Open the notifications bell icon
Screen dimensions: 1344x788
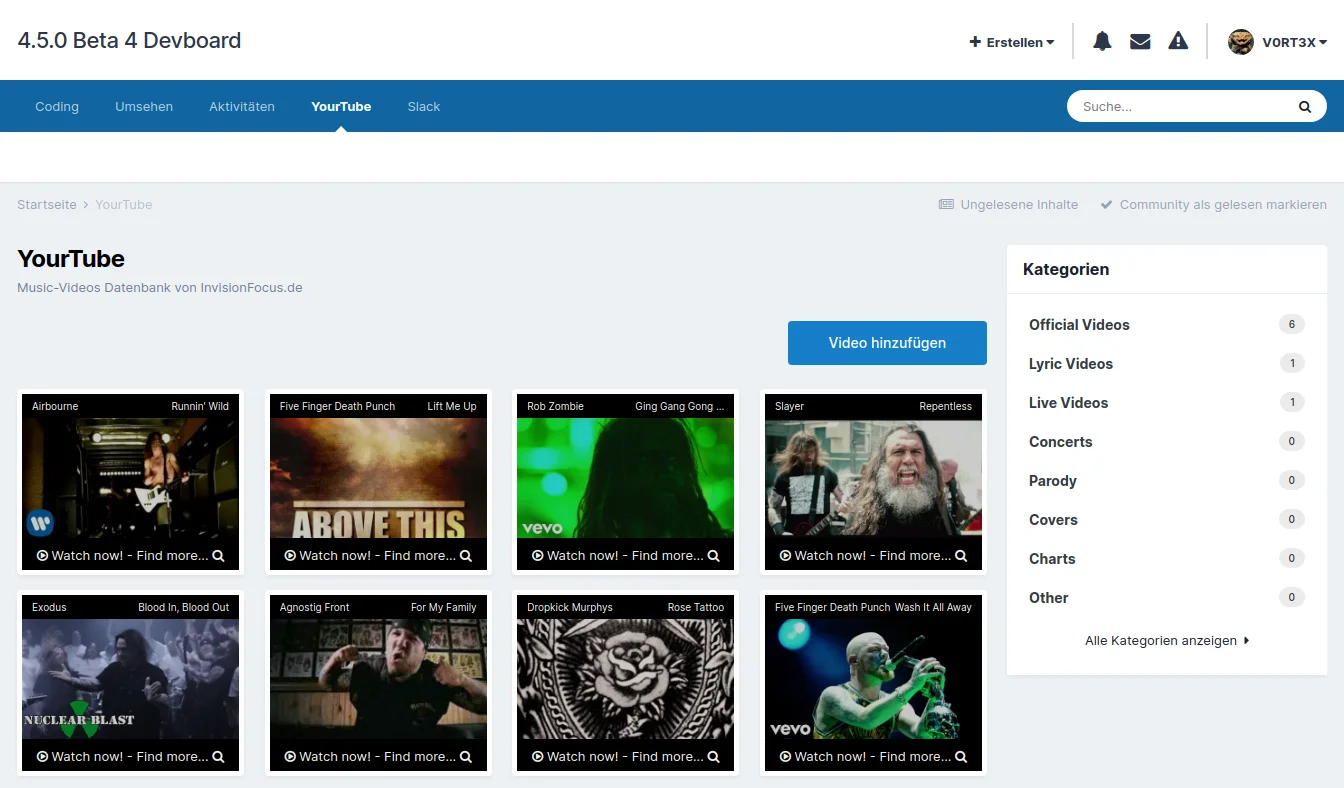click(1102, 41)
